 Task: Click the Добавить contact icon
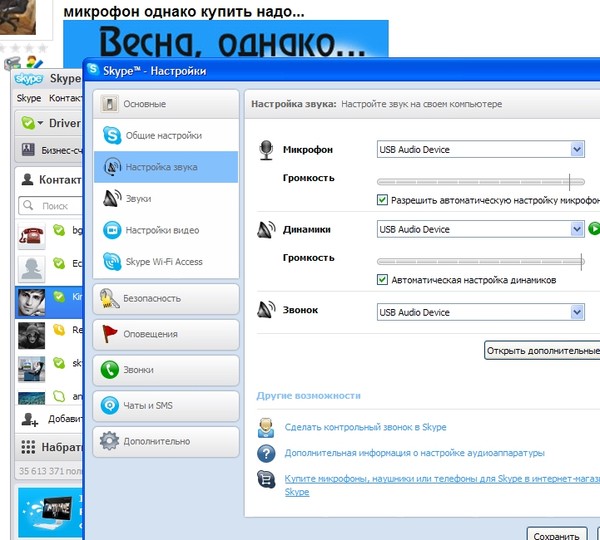[29, 419]
